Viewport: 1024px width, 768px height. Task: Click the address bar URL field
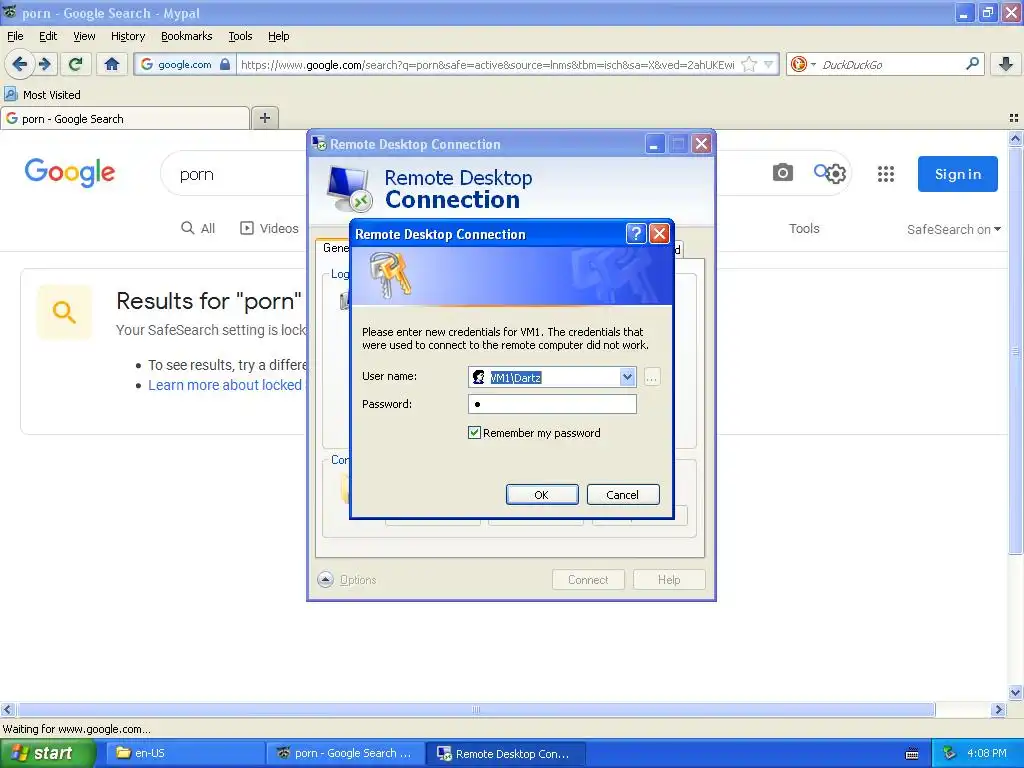tap(488, 64)
